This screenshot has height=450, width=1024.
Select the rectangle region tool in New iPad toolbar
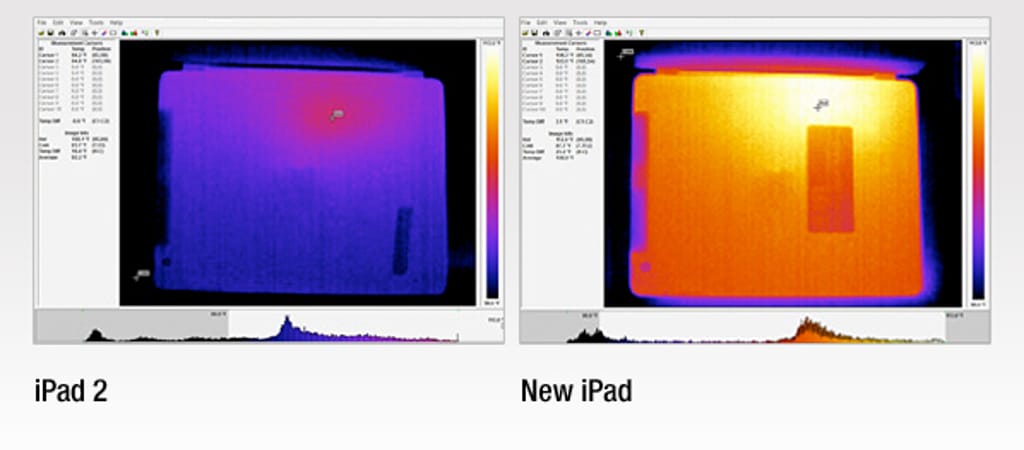pos(597,33)
